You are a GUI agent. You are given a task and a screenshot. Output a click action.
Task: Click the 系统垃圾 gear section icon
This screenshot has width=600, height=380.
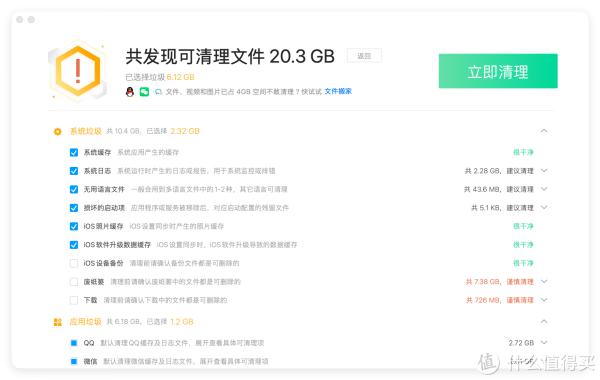58,132
